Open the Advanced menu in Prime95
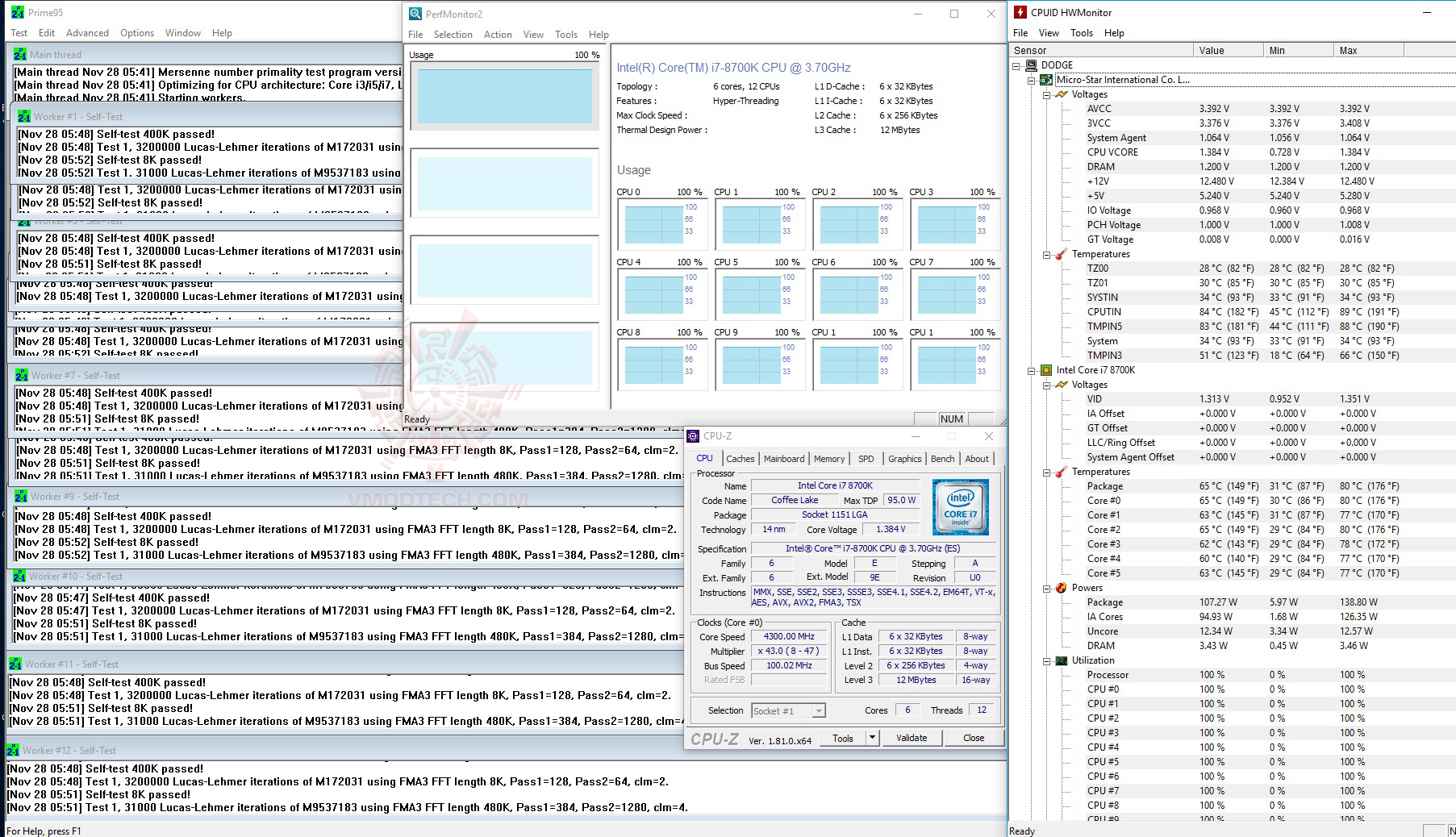 pyautogui.click(x=87, y=33)
